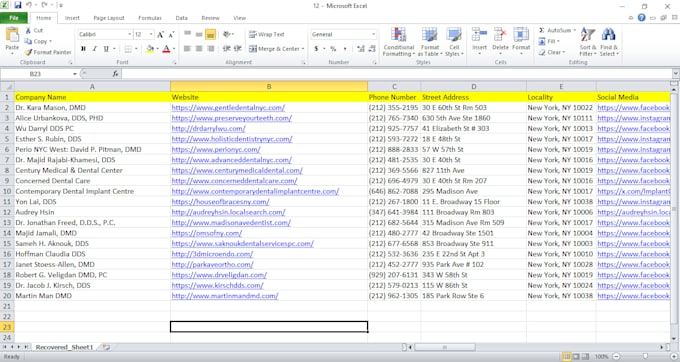Click the Cut scissors icon

click(28, 30)
